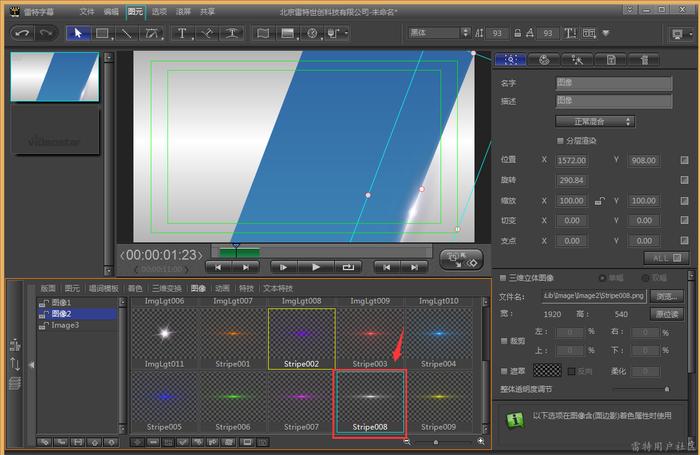Viewport: 700px width, 455px height.
Task: Click the stacked layers icon on left strip
Action: point(15,383)
